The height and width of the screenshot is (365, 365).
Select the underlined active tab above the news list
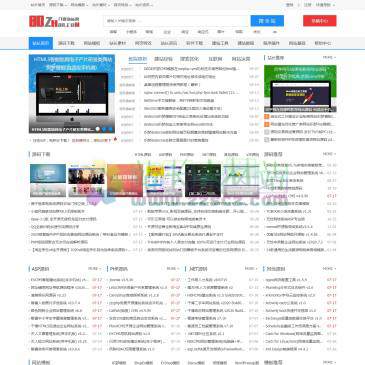point(138,59)
